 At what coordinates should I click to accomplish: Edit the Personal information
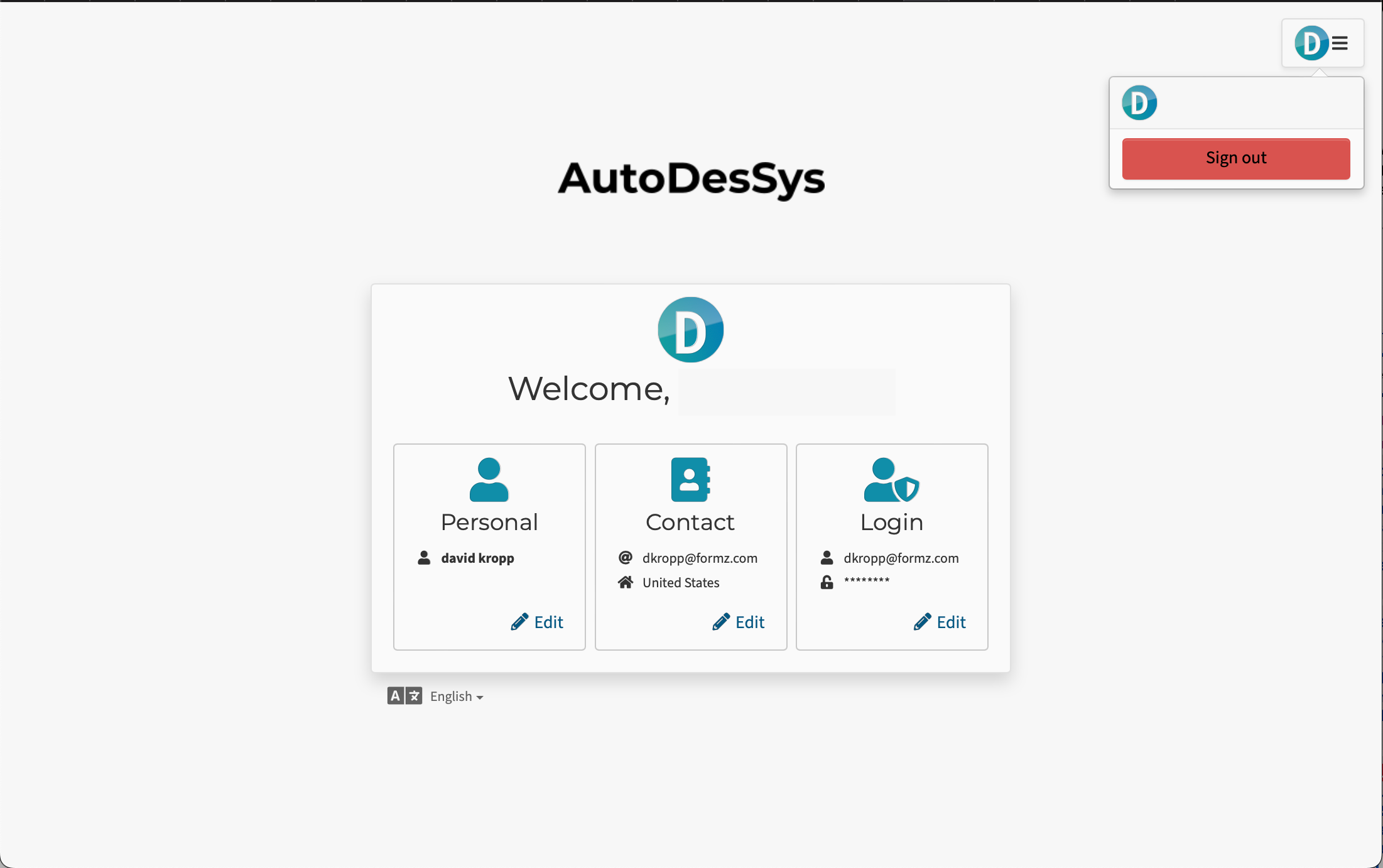537,622
